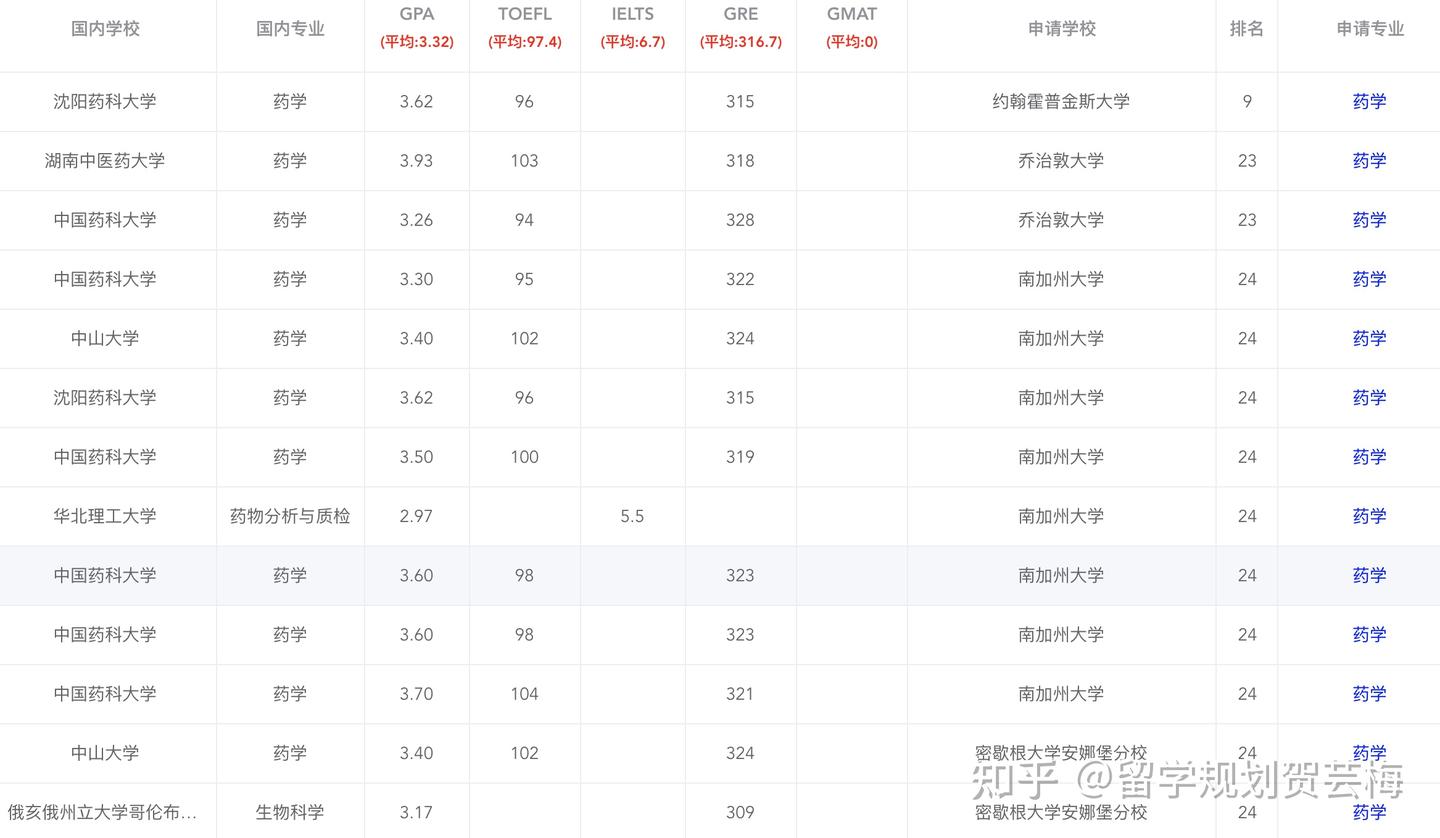Click the 生物科学 major cell
Image resolution: width=1440 pixels, height=838 pixels.
pos(290,812)
